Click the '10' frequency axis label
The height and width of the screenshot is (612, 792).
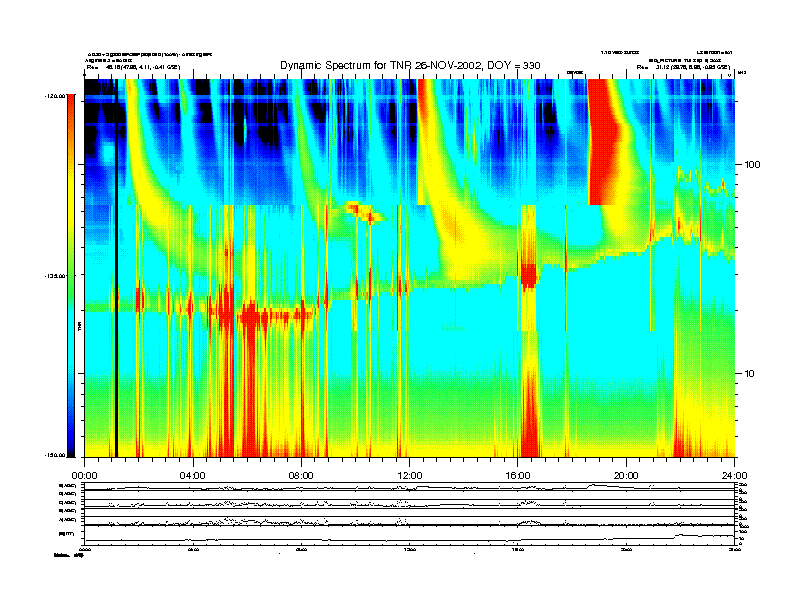click(x=750, y=374)
